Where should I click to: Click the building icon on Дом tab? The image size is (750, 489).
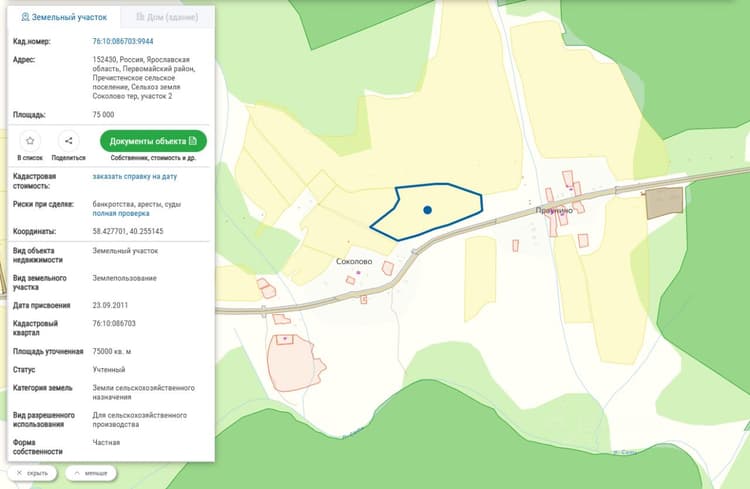pos(140,17)
